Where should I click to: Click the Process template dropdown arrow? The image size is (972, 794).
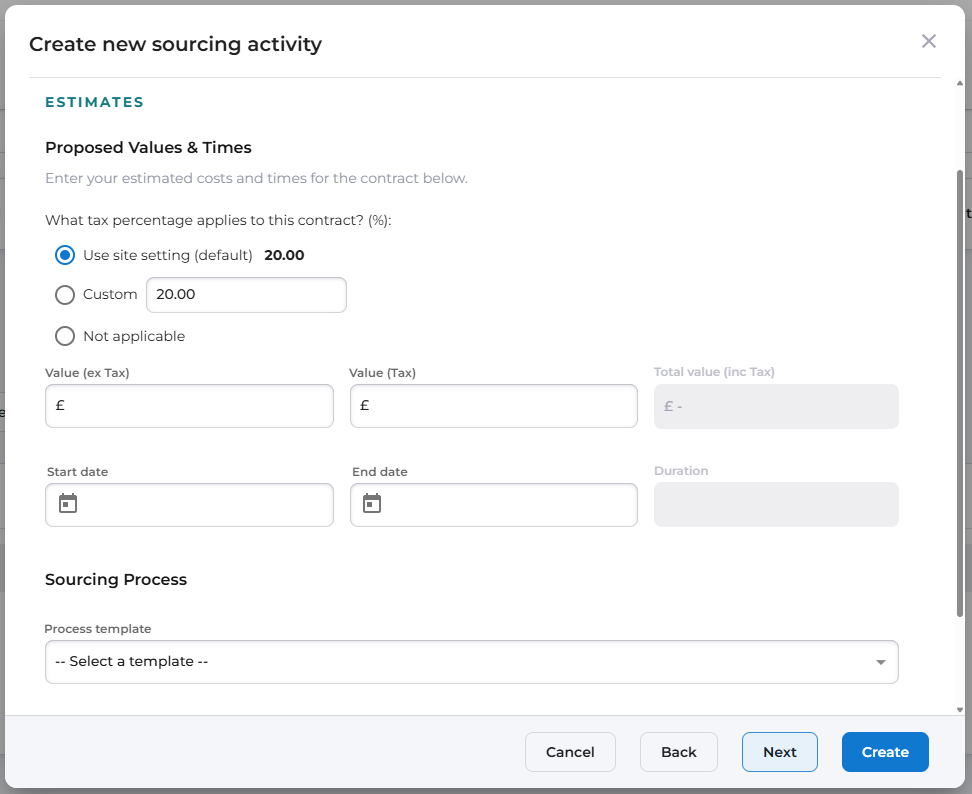click(x=880, y=662)
